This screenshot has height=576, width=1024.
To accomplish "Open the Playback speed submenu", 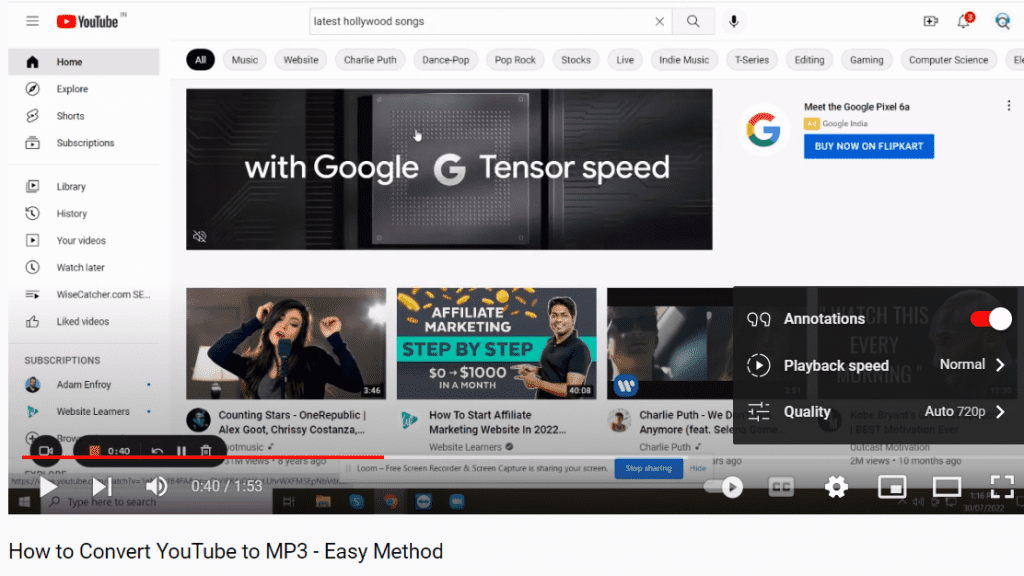I will coord(878,365).
